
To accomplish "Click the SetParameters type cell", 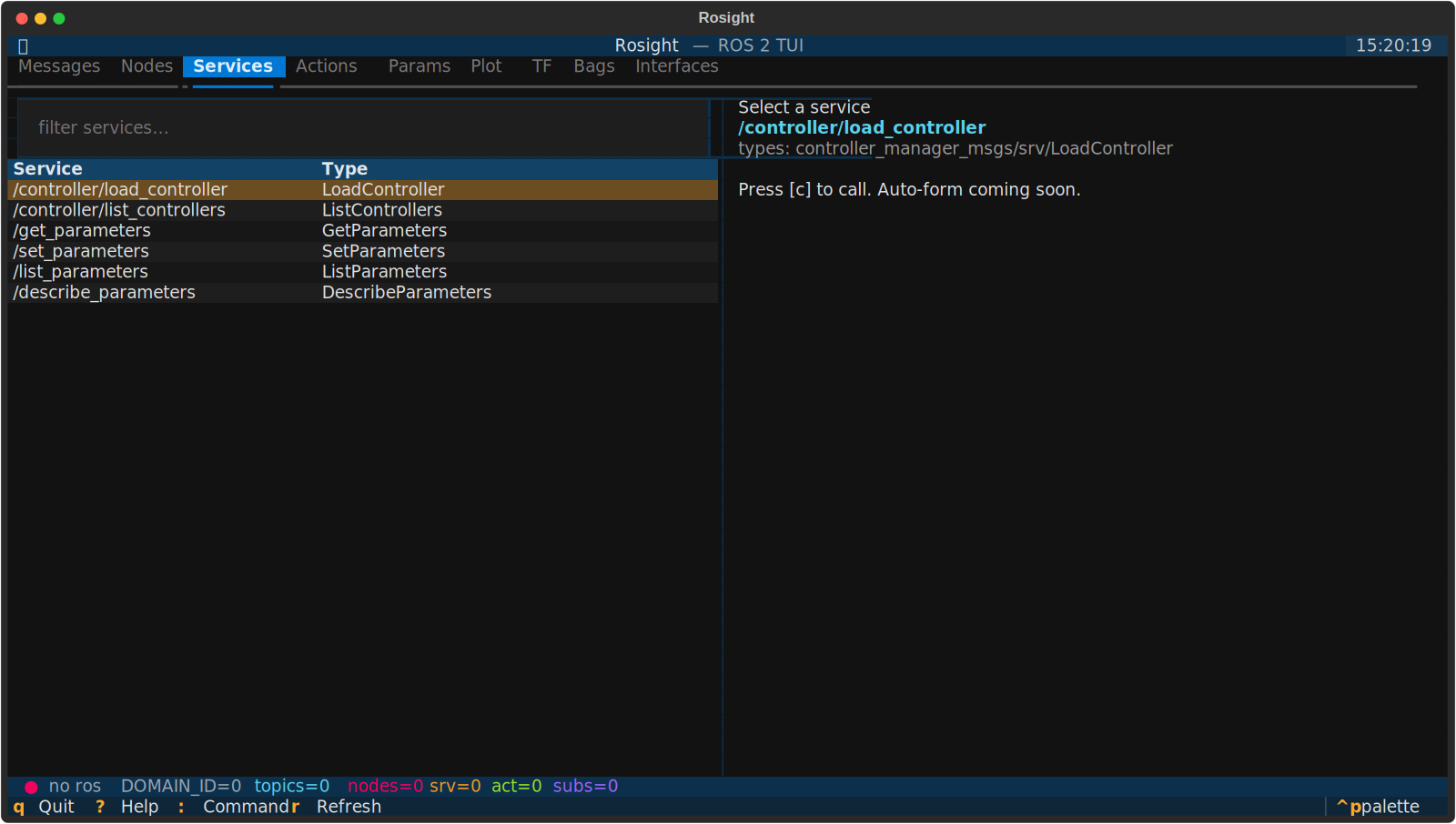I will click(383, 252).
